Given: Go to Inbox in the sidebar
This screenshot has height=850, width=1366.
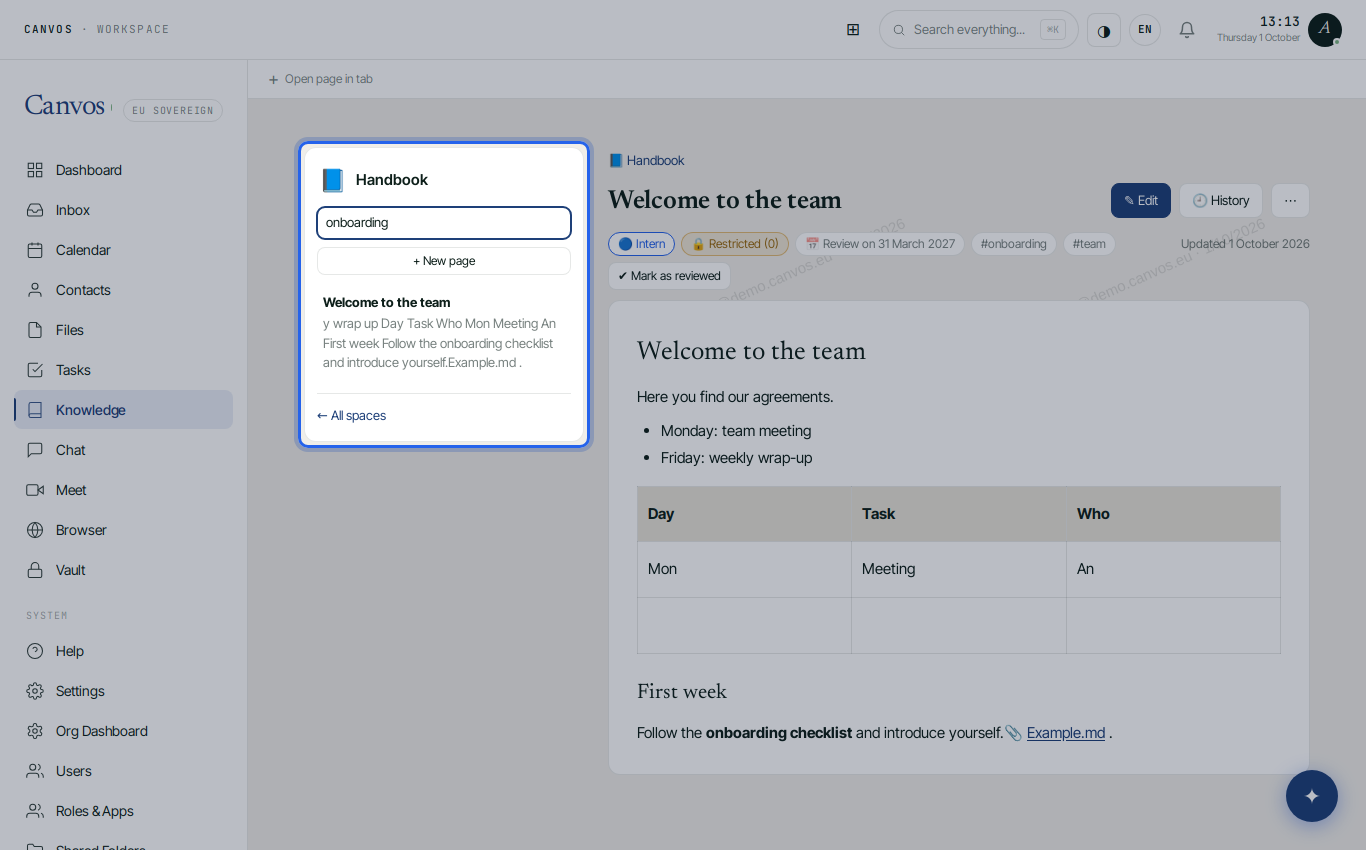Looking at the screenshot, I should (x=123, y=210).
